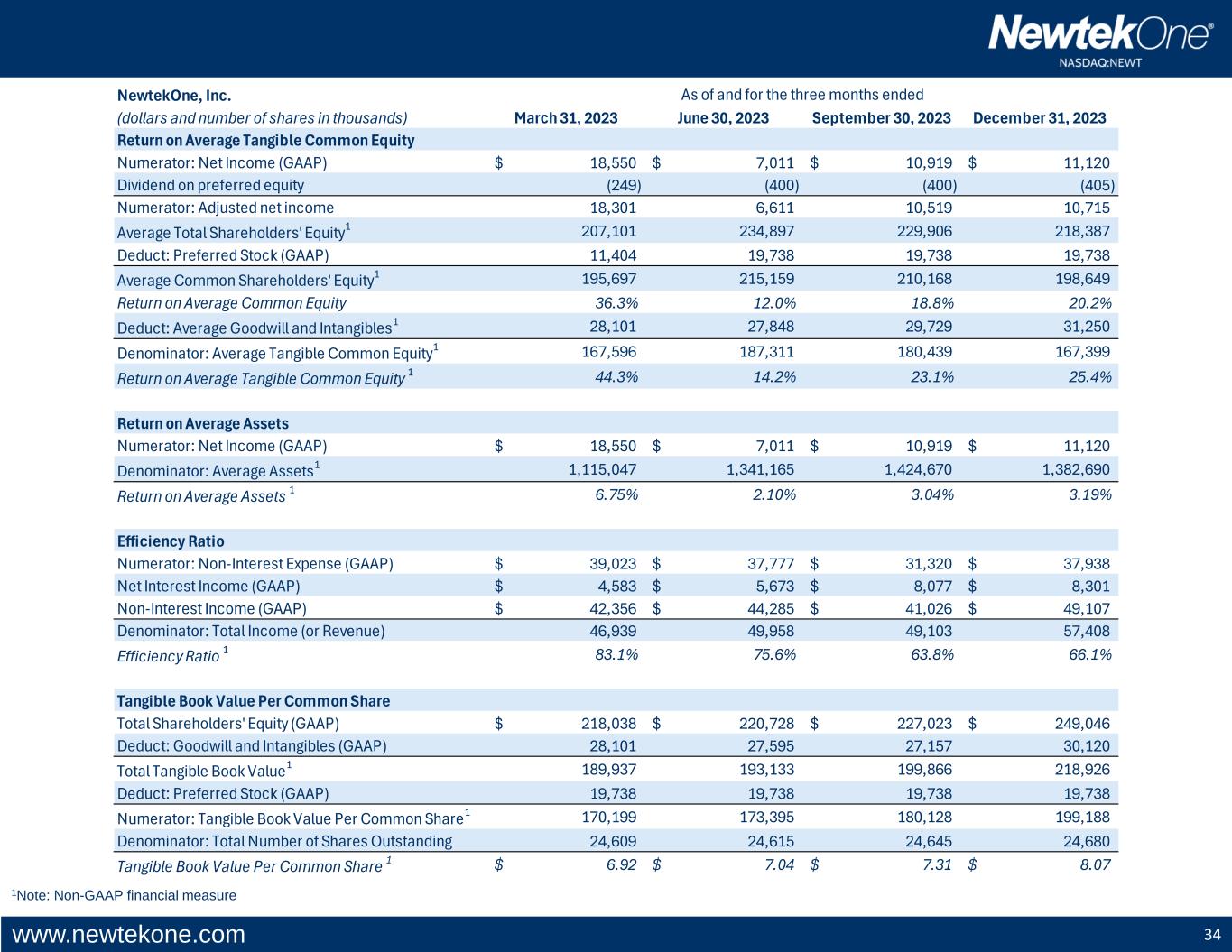Select the September 30, 2023 column header

881,118
